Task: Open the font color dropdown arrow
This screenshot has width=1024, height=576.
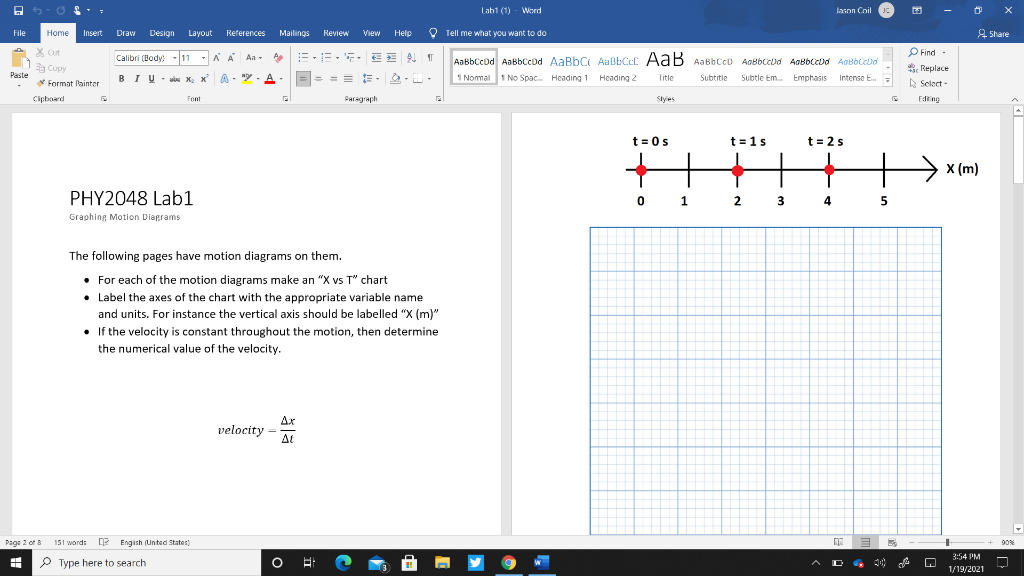Action: tap(281, 78)
